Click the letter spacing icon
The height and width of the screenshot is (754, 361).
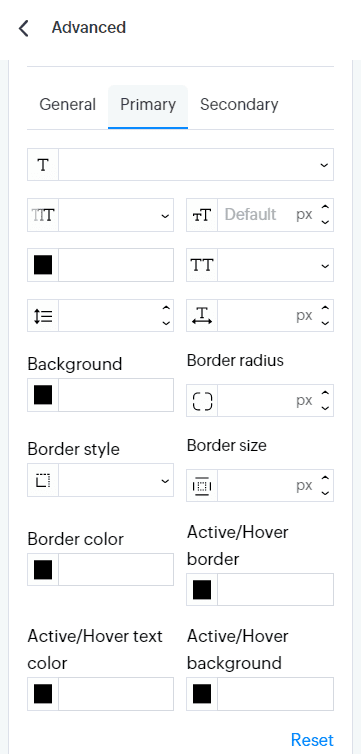point(202,315)
